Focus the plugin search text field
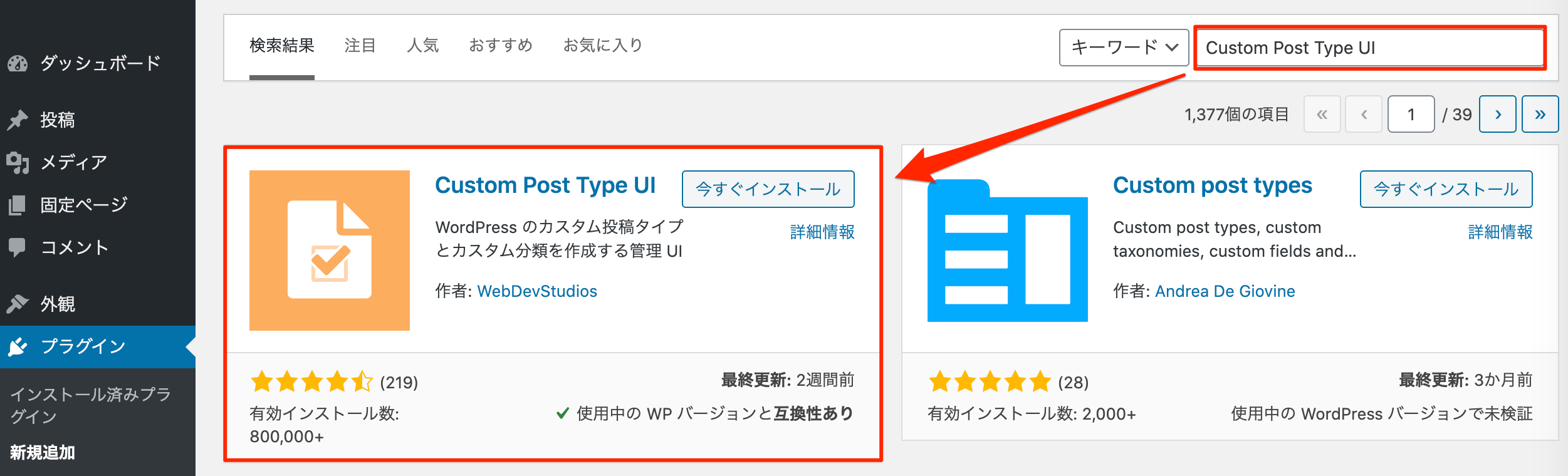Viewport: 1568px width, 476px height. [1370, 48]
